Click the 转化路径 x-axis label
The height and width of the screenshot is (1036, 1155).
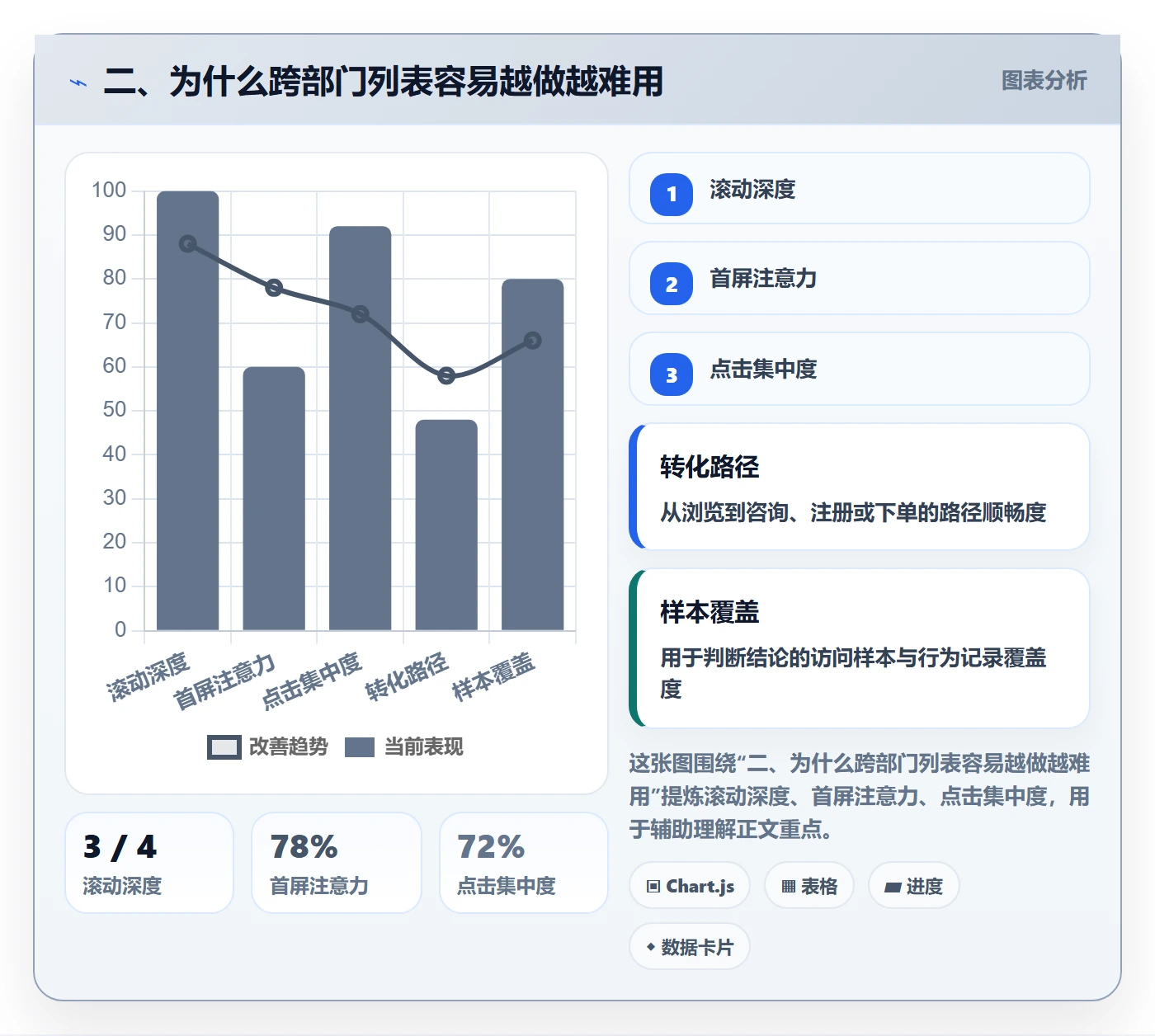(408, 676)
